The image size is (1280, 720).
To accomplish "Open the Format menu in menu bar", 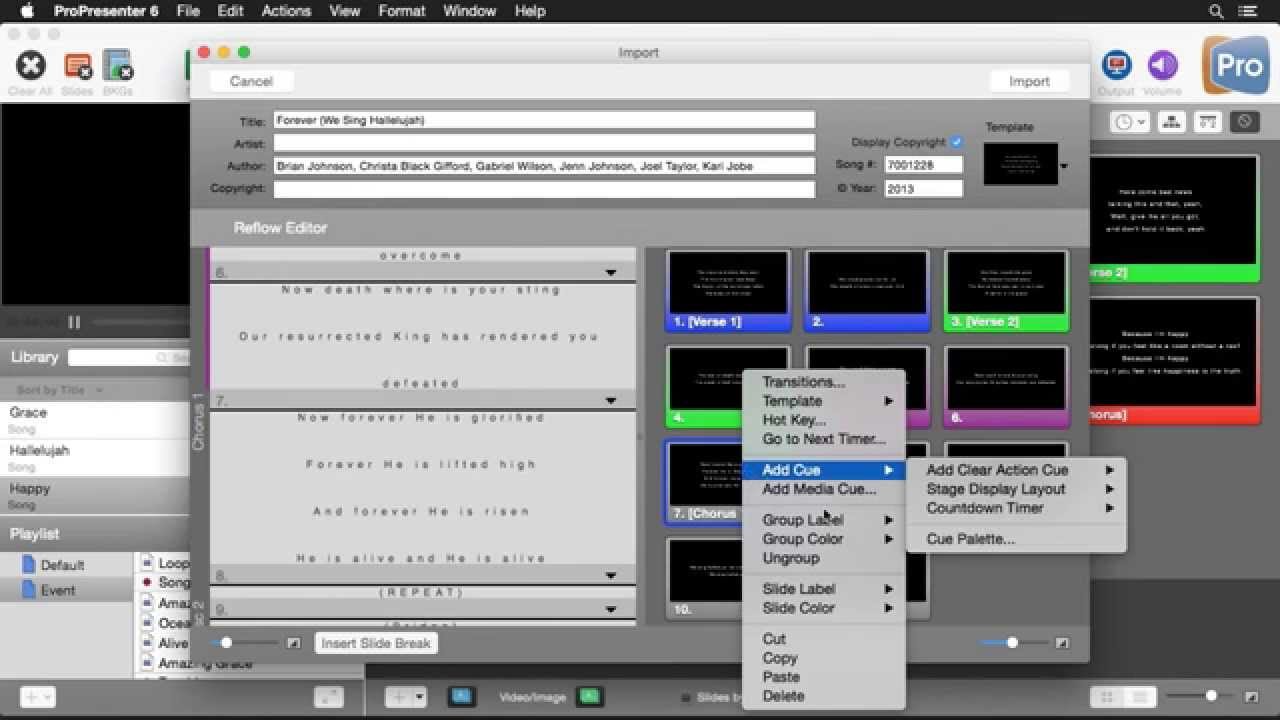I will [x=401, y=11].
